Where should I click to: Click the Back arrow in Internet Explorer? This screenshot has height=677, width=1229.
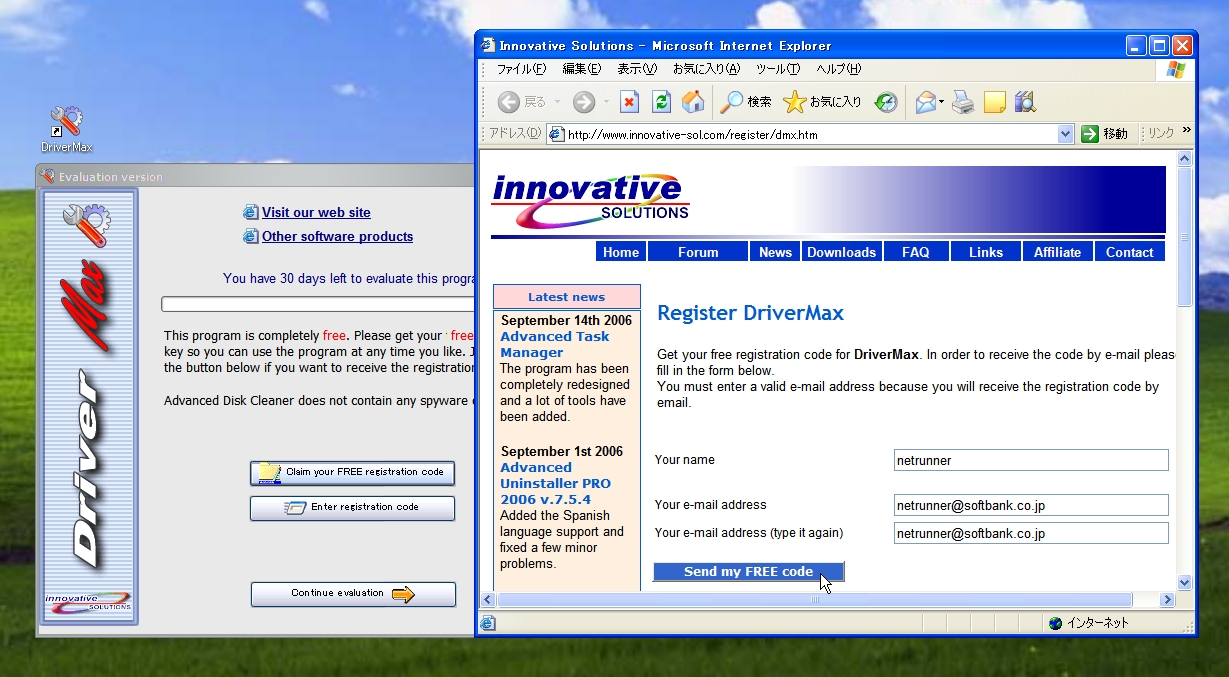pos(509,102)
